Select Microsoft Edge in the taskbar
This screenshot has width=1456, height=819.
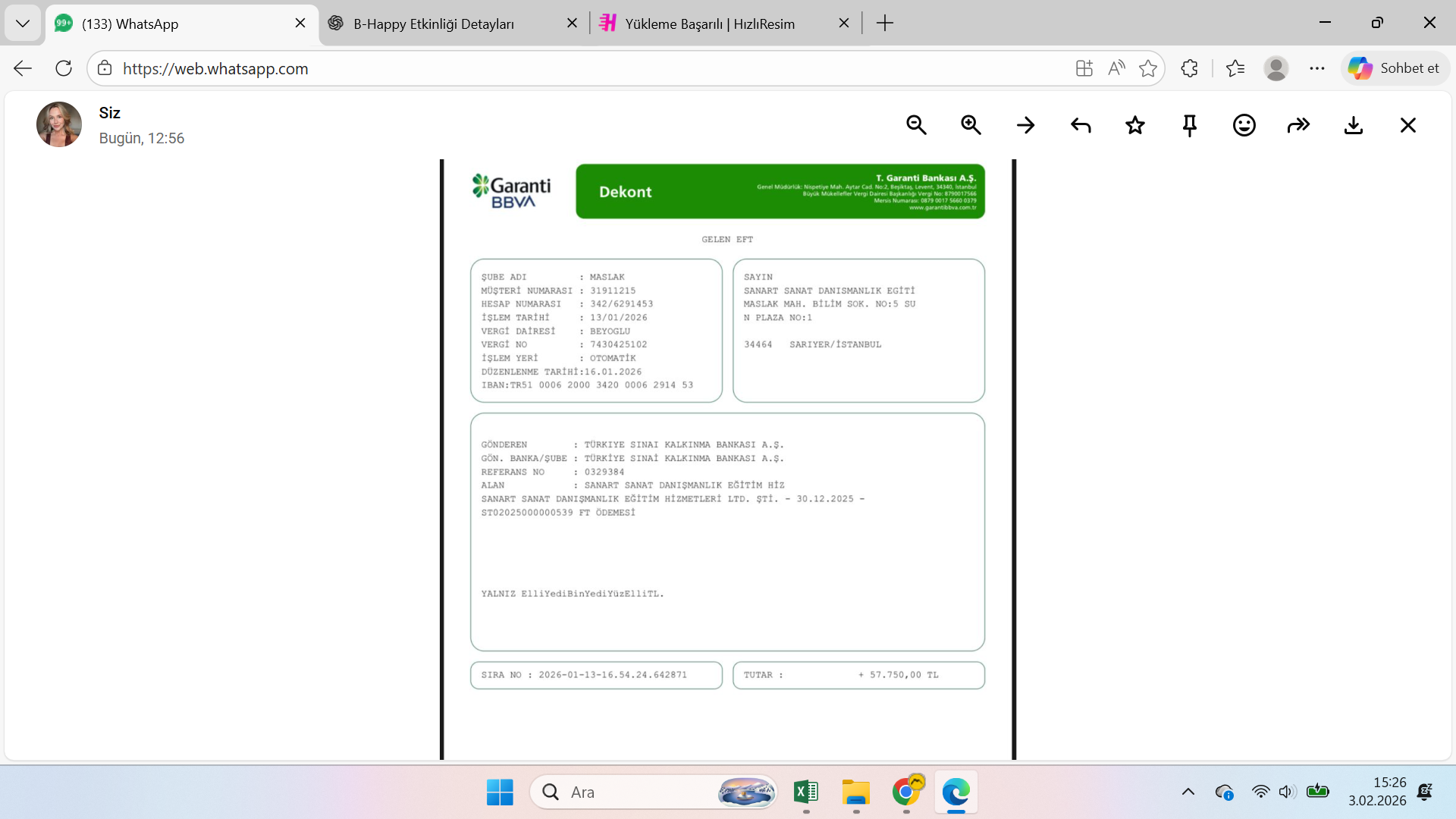956,792
